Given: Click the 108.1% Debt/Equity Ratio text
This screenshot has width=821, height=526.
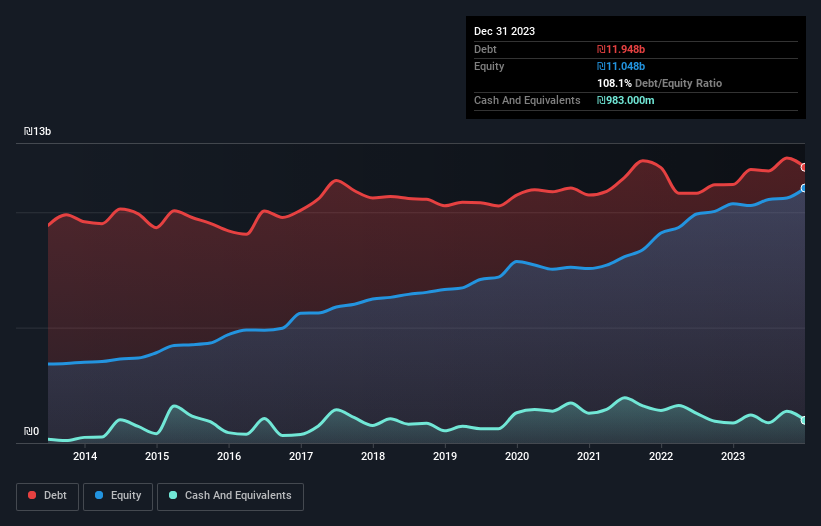Looking at the screenshot, I should (659, 83).
